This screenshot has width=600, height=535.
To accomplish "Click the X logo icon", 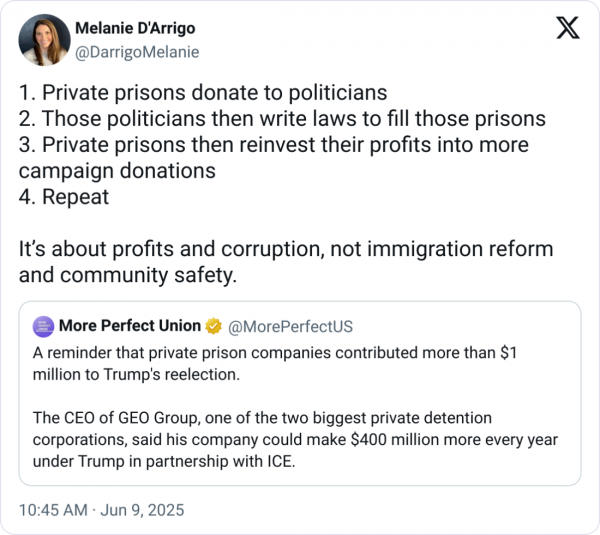I will [x=568, y=28].
